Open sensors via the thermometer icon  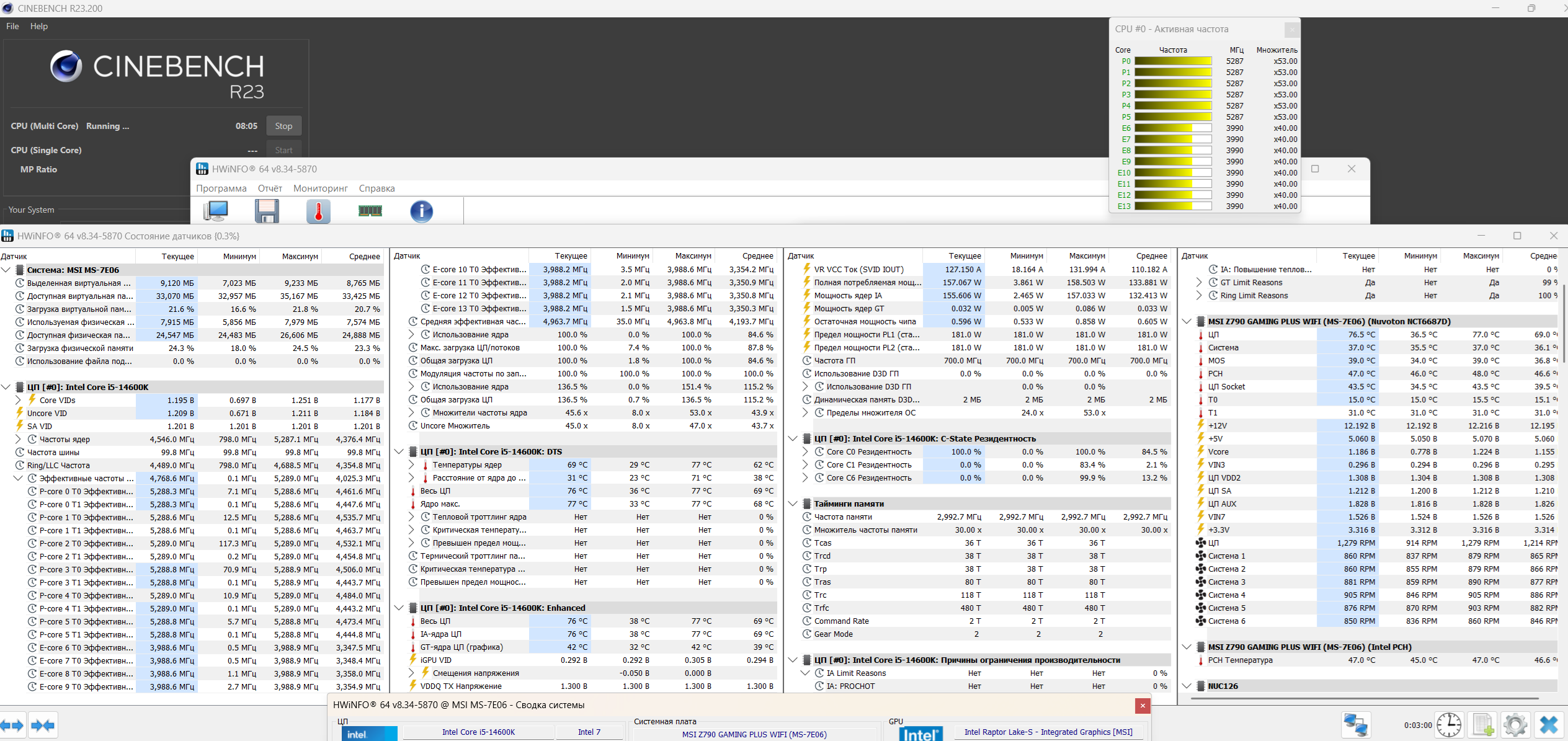(318, 211)
